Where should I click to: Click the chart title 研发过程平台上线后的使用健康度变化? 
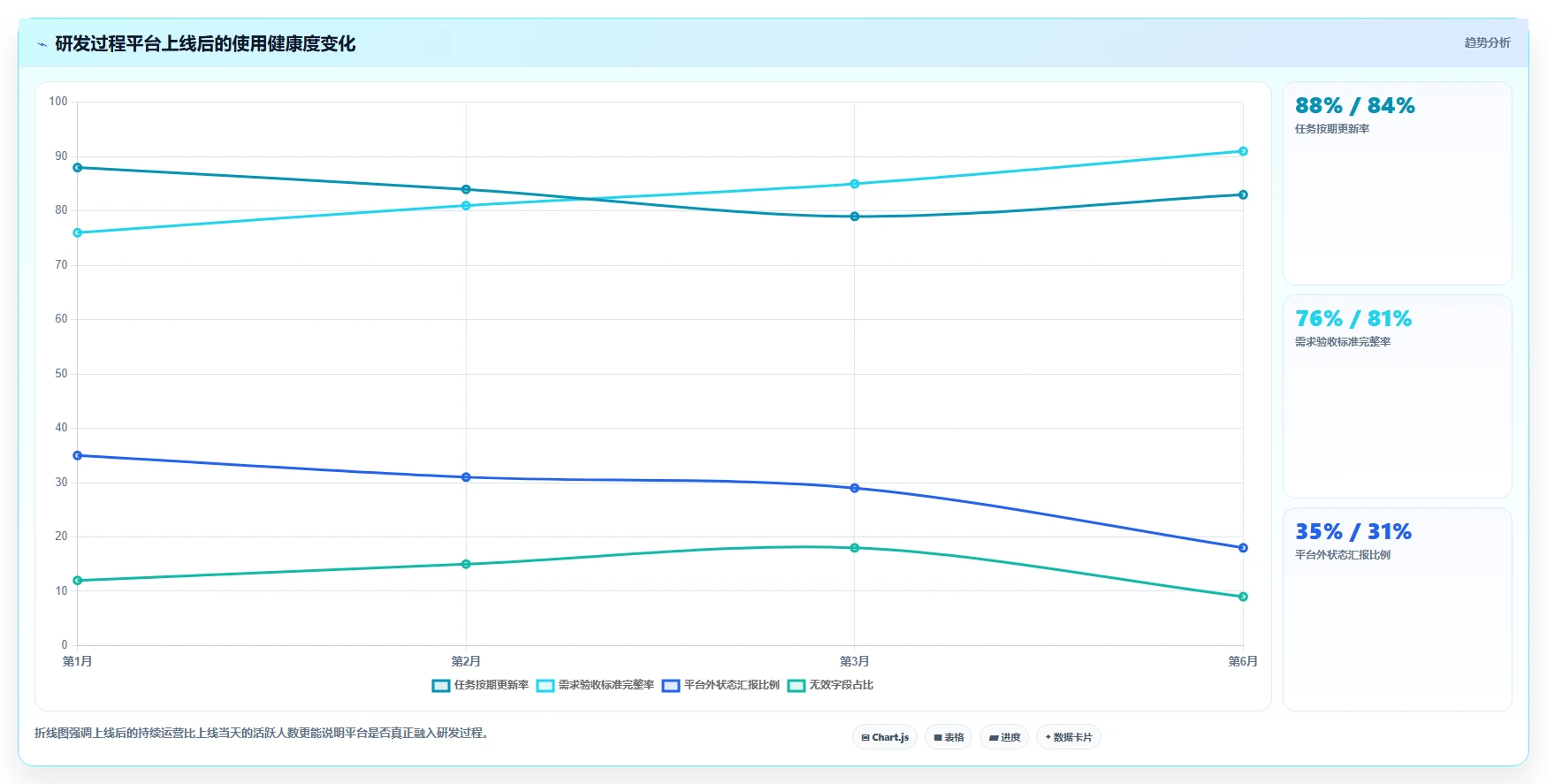point(205,43)
